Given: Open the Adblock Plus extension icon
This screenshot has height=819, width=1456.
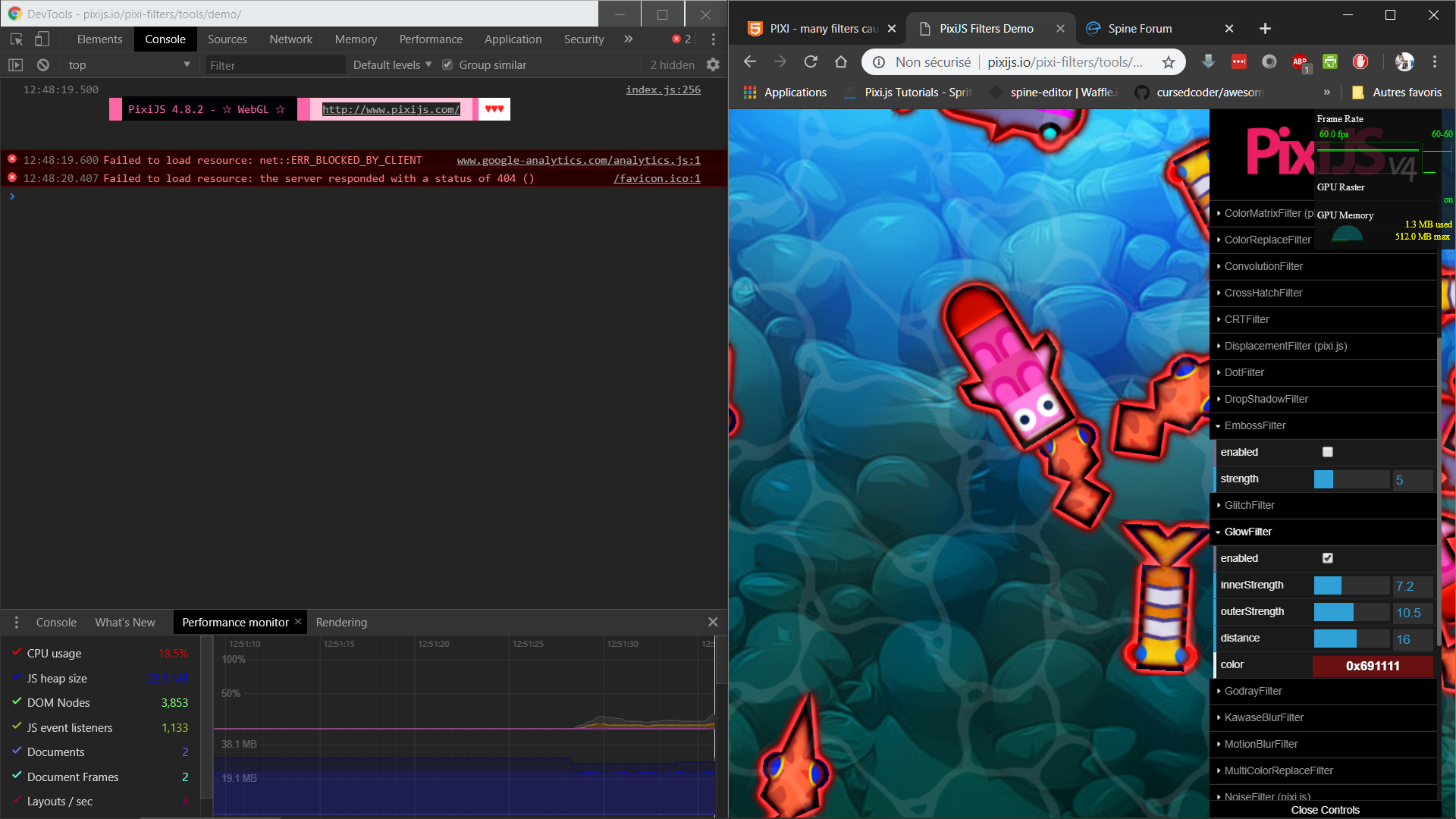Looking at the screenshot, I should [x=1300, y=62].
